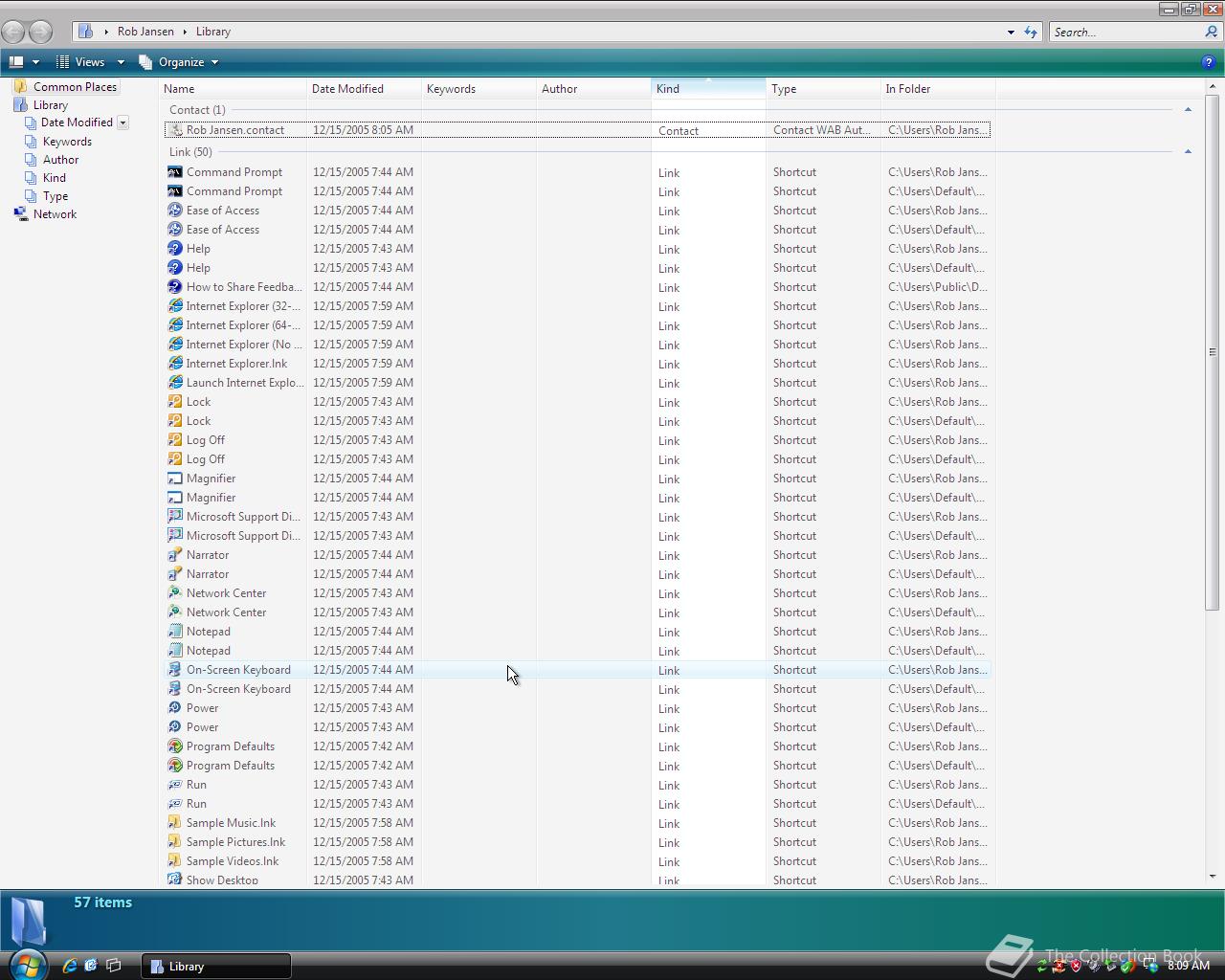Click the Refresh arrows icon in address bar

click(1031, 32)
